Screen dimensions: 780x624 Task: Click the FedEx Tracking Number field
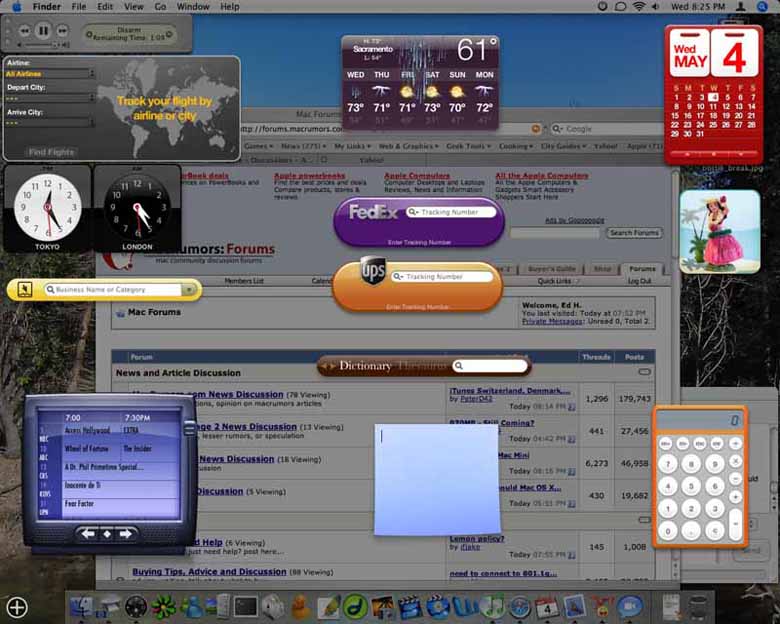(x=451, y=212)
